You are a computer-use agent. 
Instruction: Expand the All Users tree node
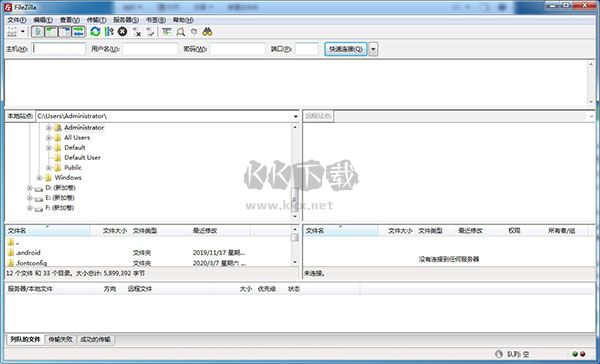click(49, 137)
